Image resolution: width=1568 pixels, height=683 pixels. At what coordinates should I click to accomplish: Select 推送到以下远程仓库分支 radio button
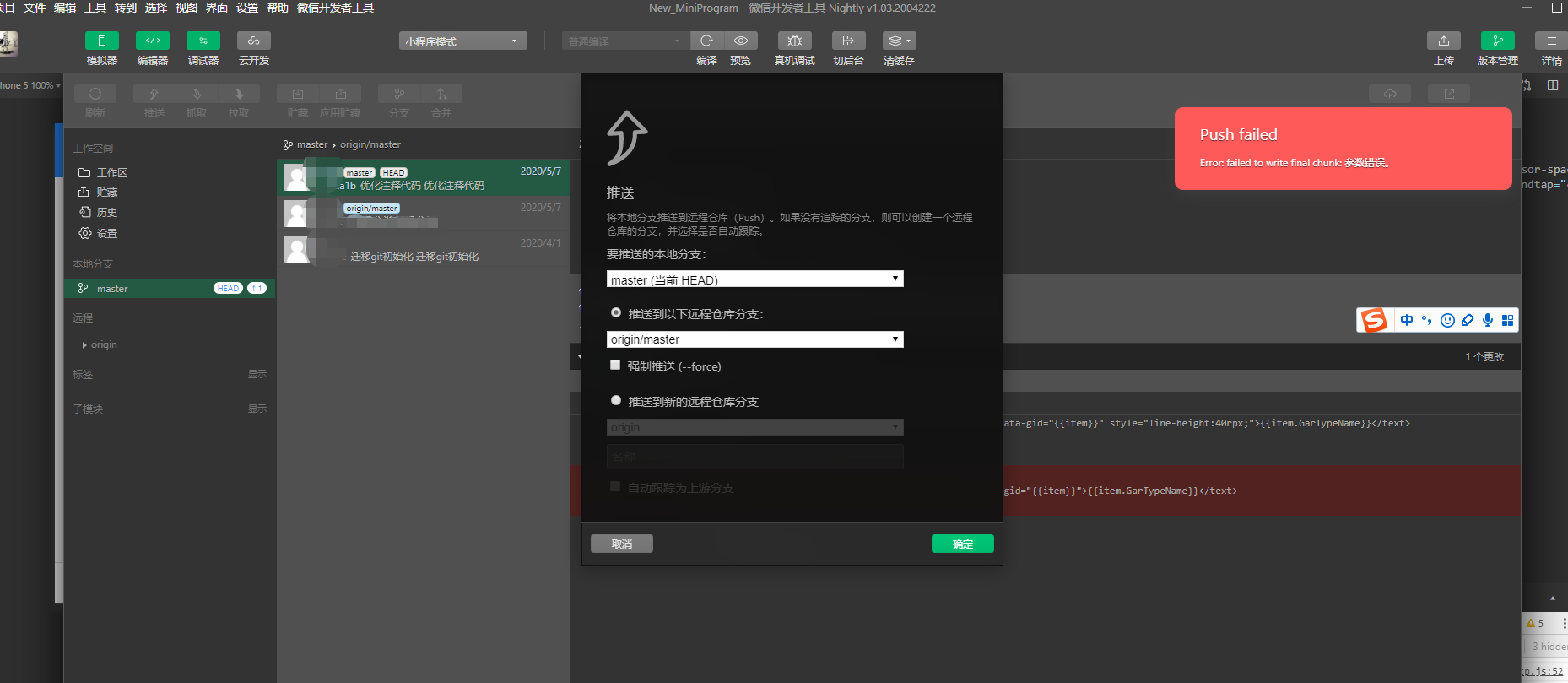[x=616, y=313]
